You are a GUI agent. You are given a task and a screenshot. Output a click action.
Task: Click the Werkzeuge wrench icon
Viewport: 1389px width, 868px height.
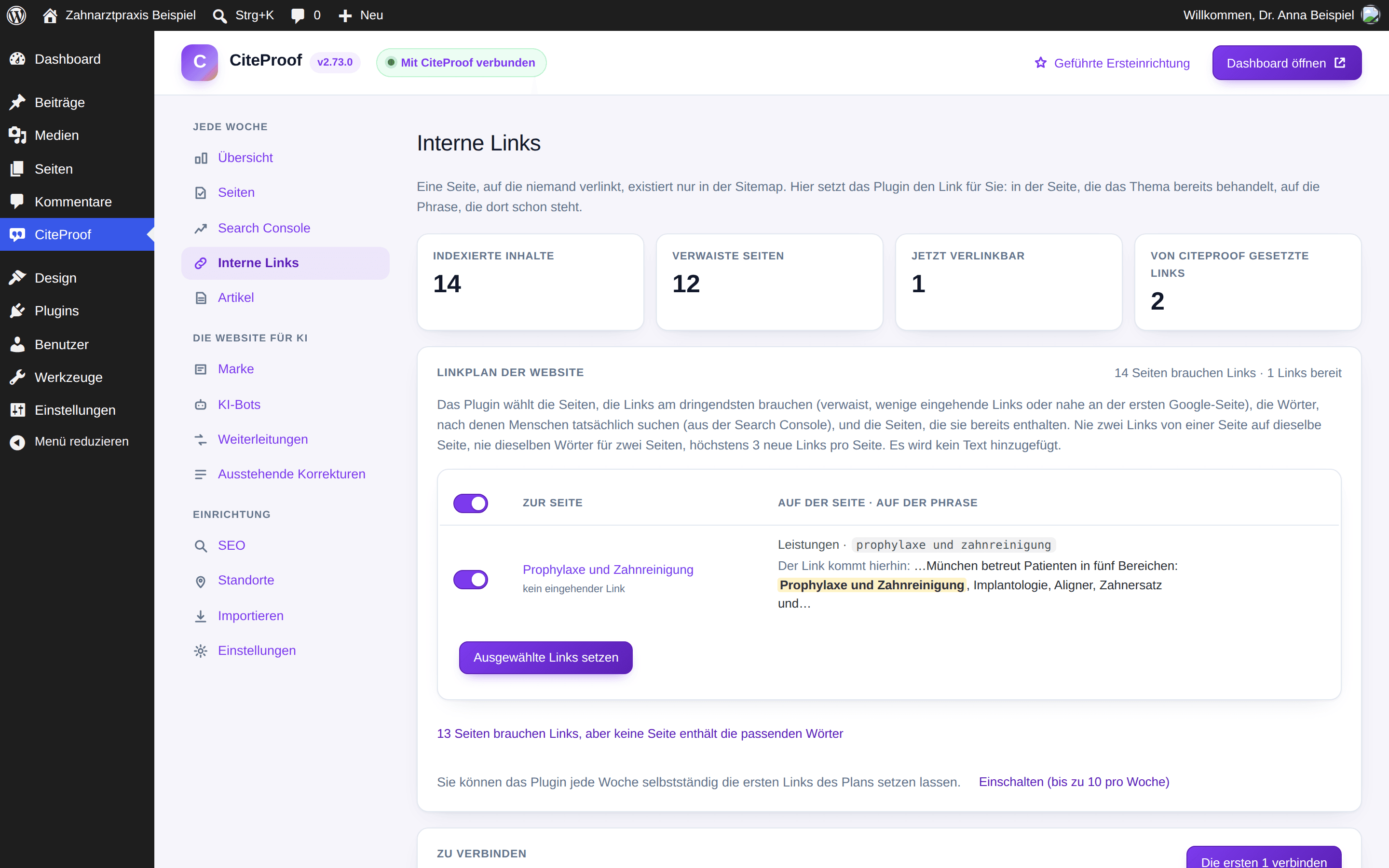click(x=17, y=377)
